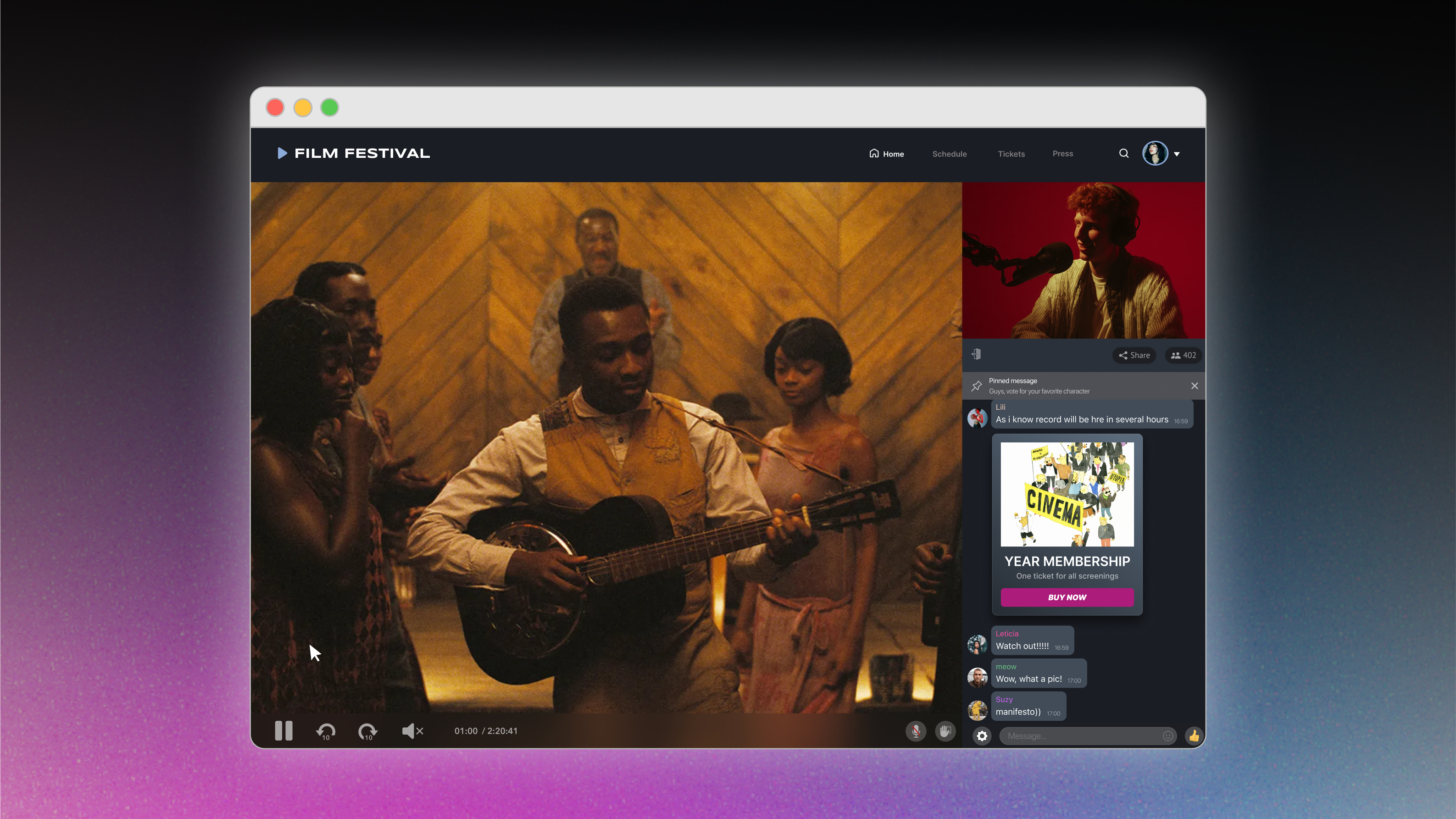This screenshot has height=819, width=1456.
Task: Click the home icon in the navbar
Action: coord(874,153)
